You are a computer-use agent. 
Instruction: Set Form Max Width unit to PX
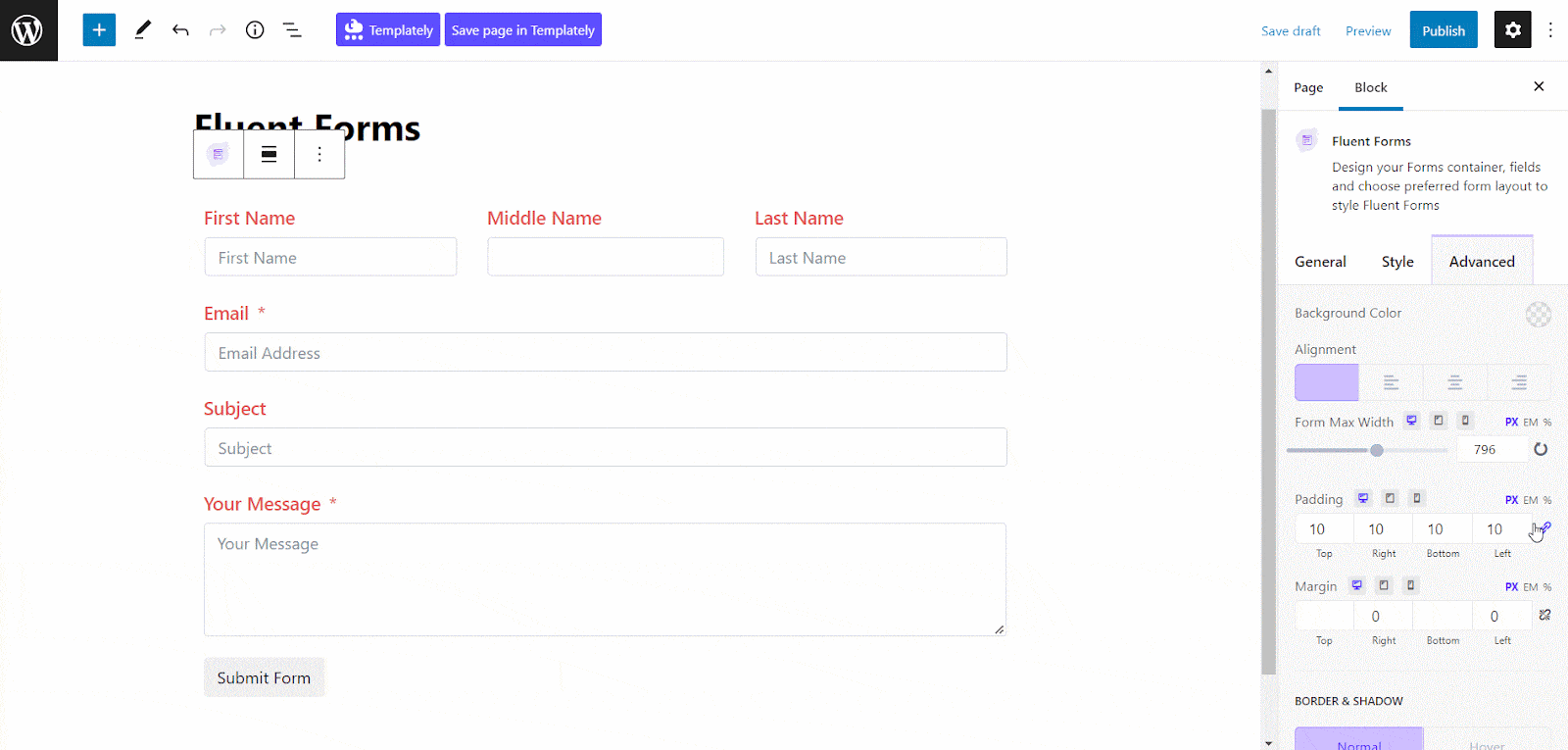tap(1512, 422)
